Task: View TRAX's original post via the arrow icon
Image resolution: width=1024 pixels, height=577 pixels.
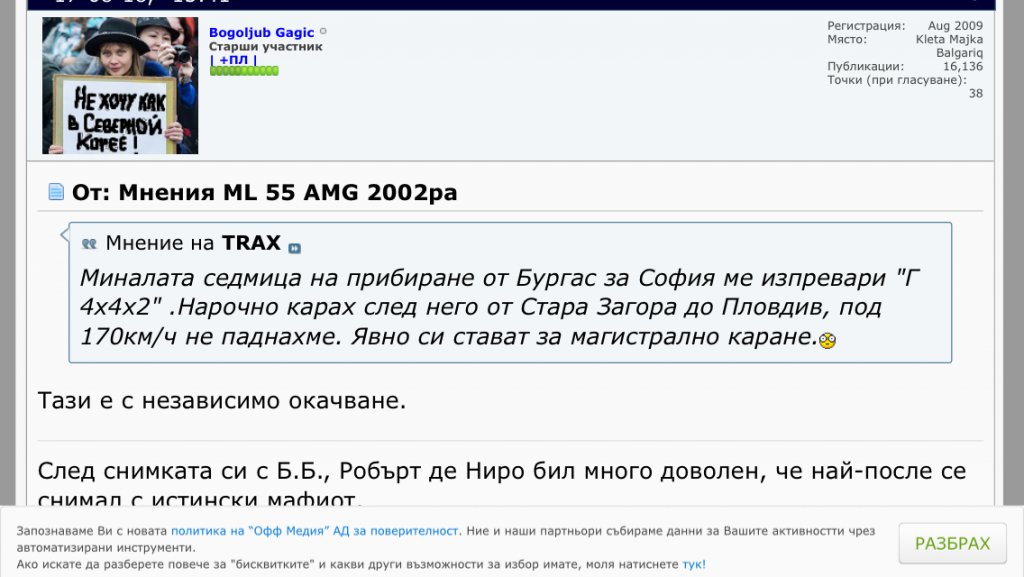Action: 295,248
